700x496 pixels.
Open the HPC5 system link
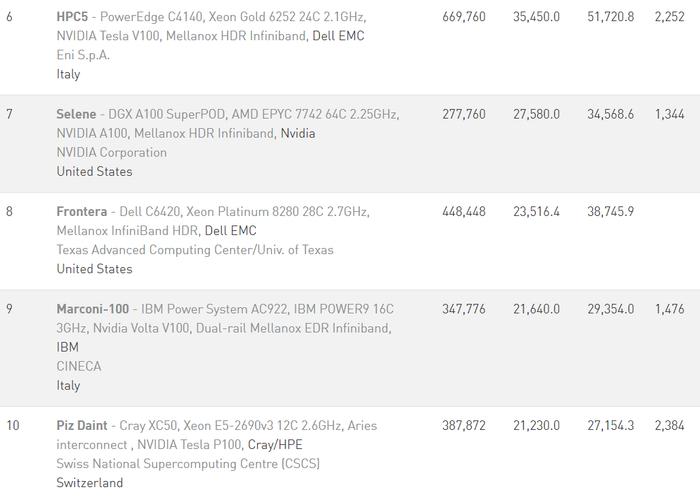pos(72,17)
